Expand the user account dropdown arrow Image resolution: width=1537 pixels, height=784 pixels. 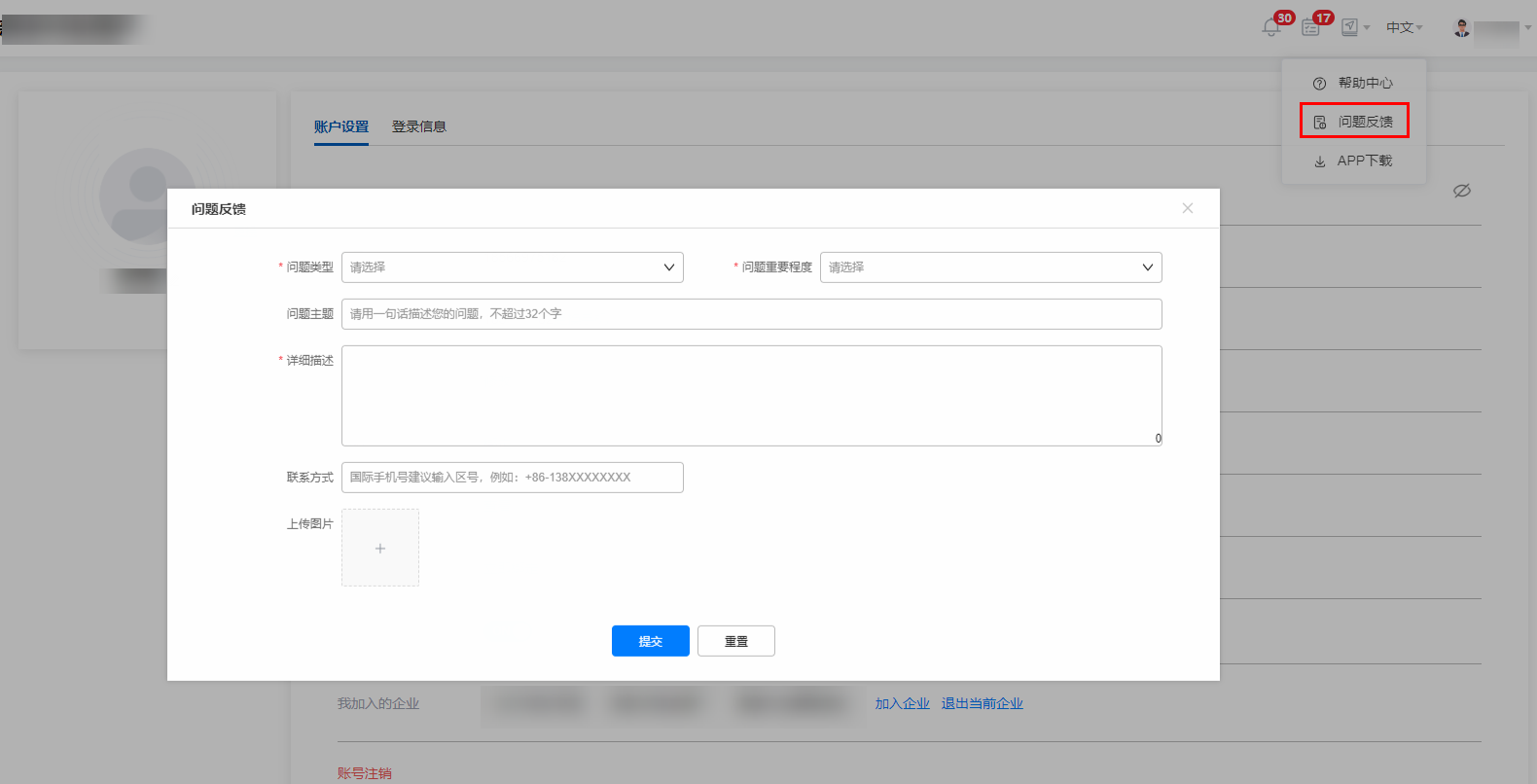point(1528,28)
